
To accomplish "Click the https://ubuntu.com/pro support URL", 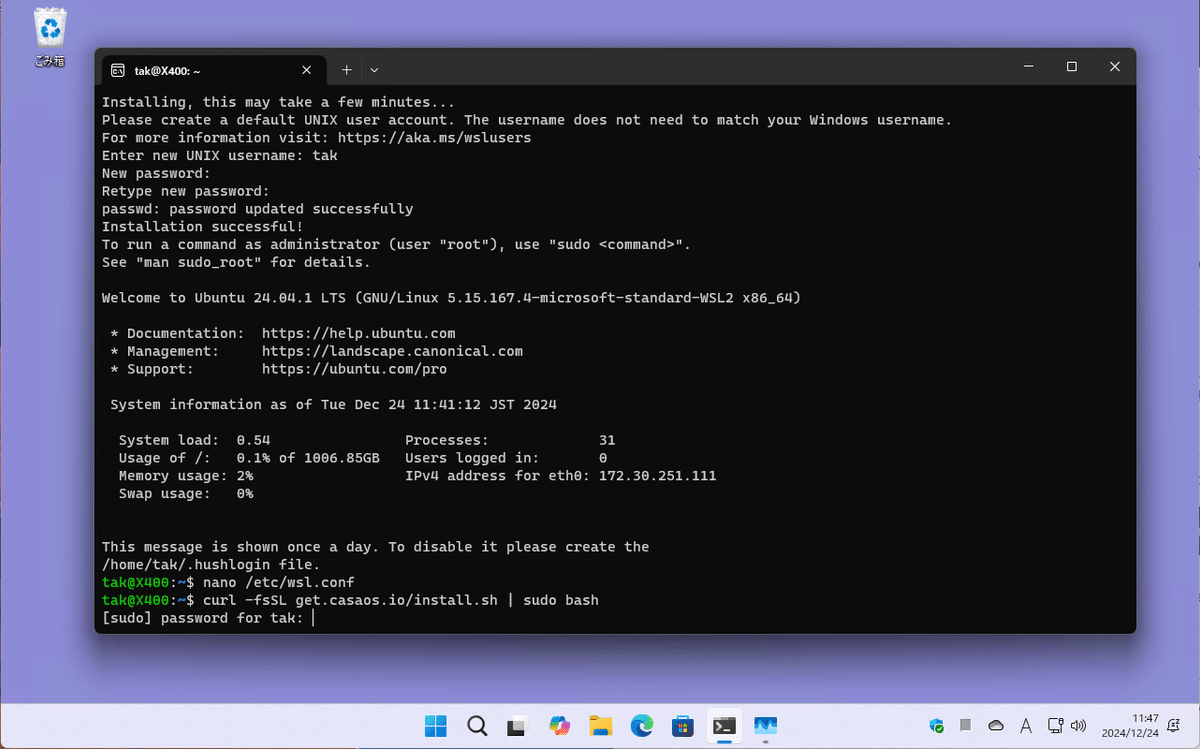I will (x=354, y=369).
